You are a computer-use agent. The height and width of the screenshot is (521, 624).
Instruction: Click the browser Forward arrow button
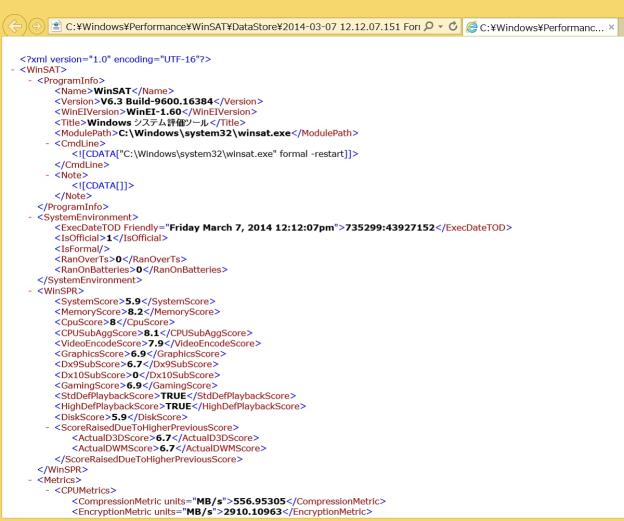37,27
